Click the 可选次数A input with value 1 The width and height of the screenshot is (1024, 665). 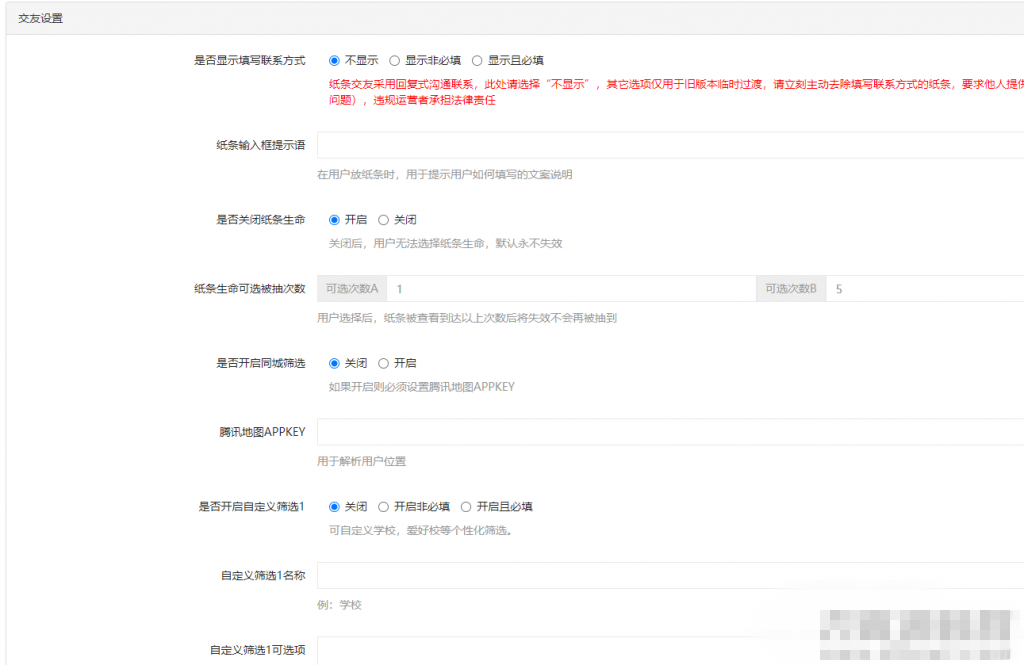(571, 289)
